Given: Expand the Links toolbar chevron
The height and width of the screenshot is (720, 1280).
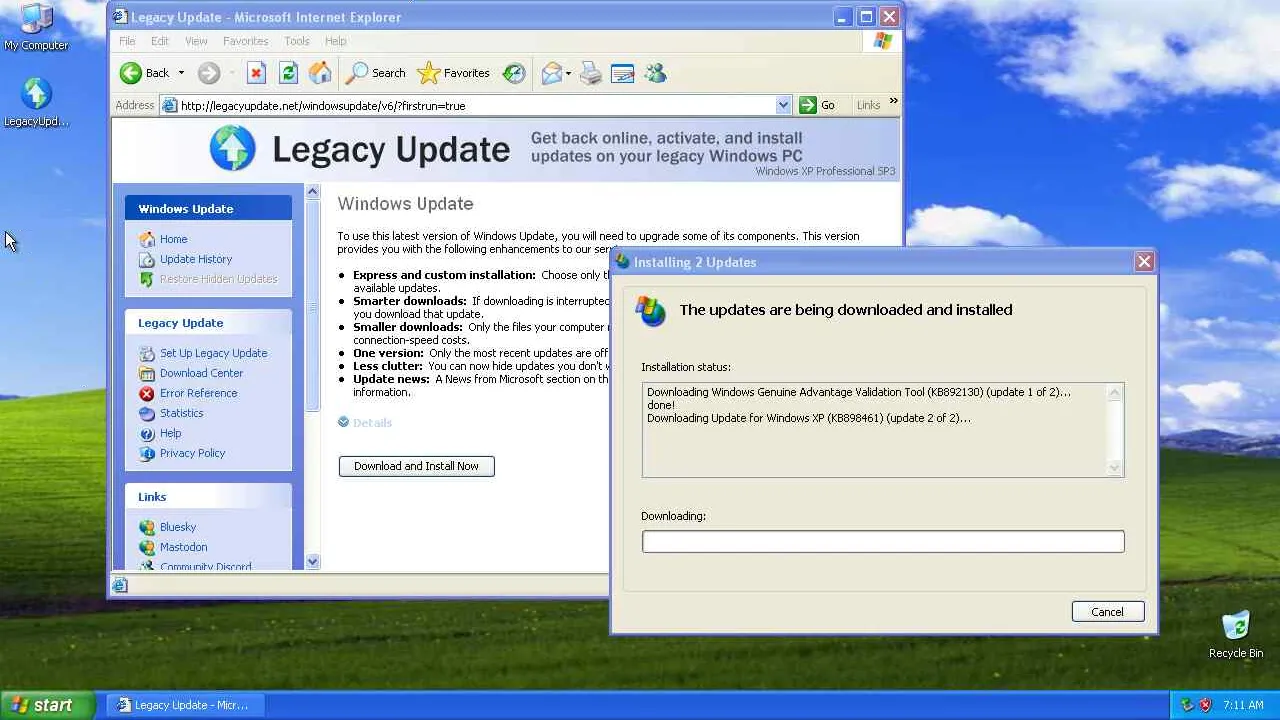Looking at the screenshot, I should 893,101.
